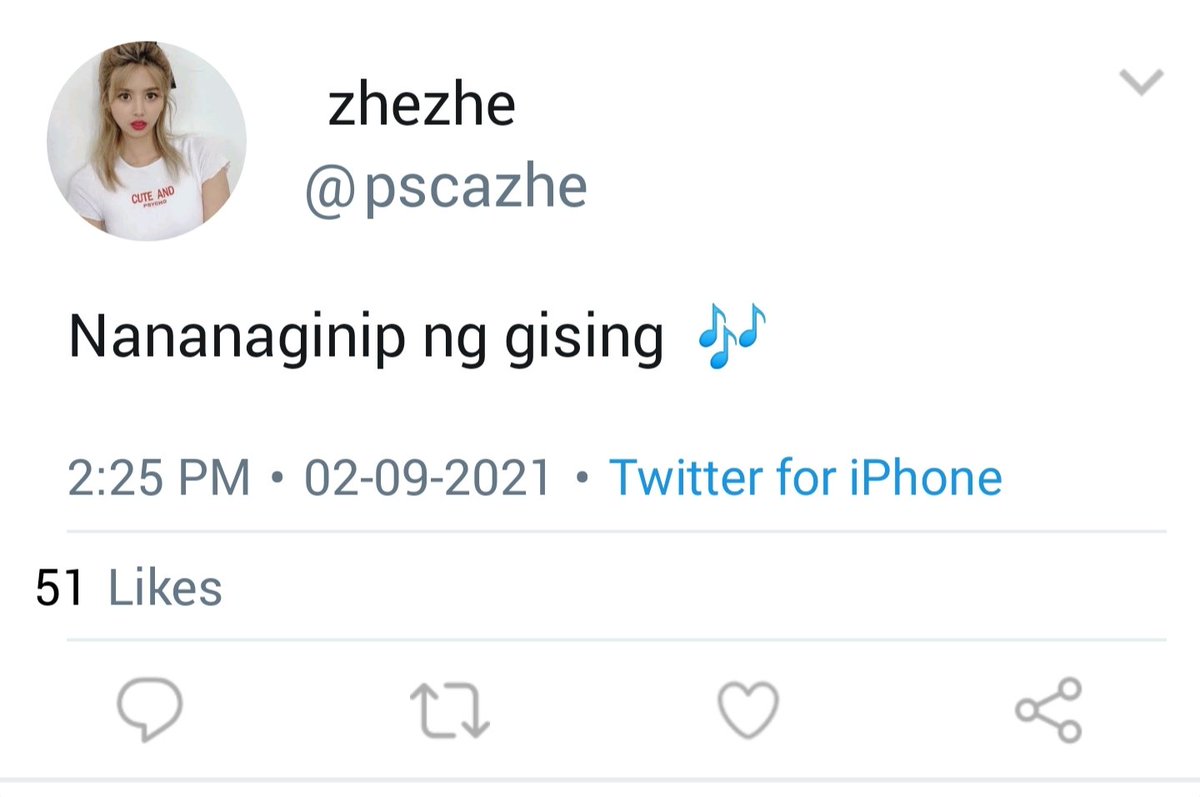Share the tweet via the share icon

pyautogui.click(x=1049, y=709)
